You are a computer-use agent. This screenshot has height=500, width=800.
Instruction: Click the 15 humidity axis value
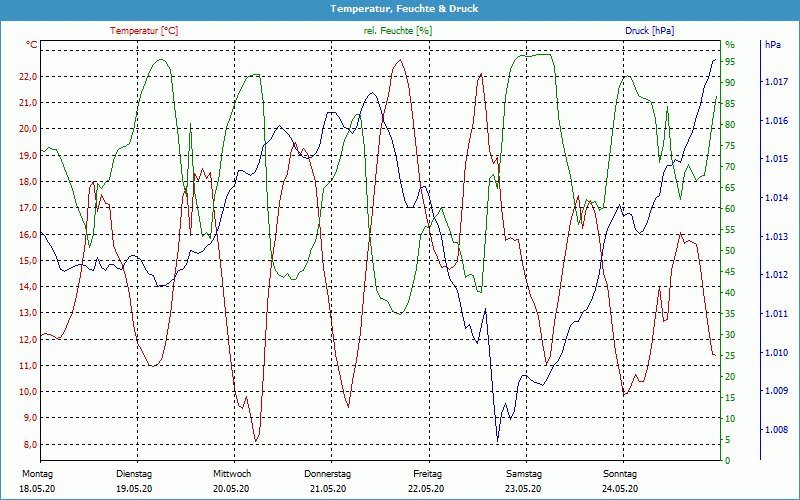730,398
